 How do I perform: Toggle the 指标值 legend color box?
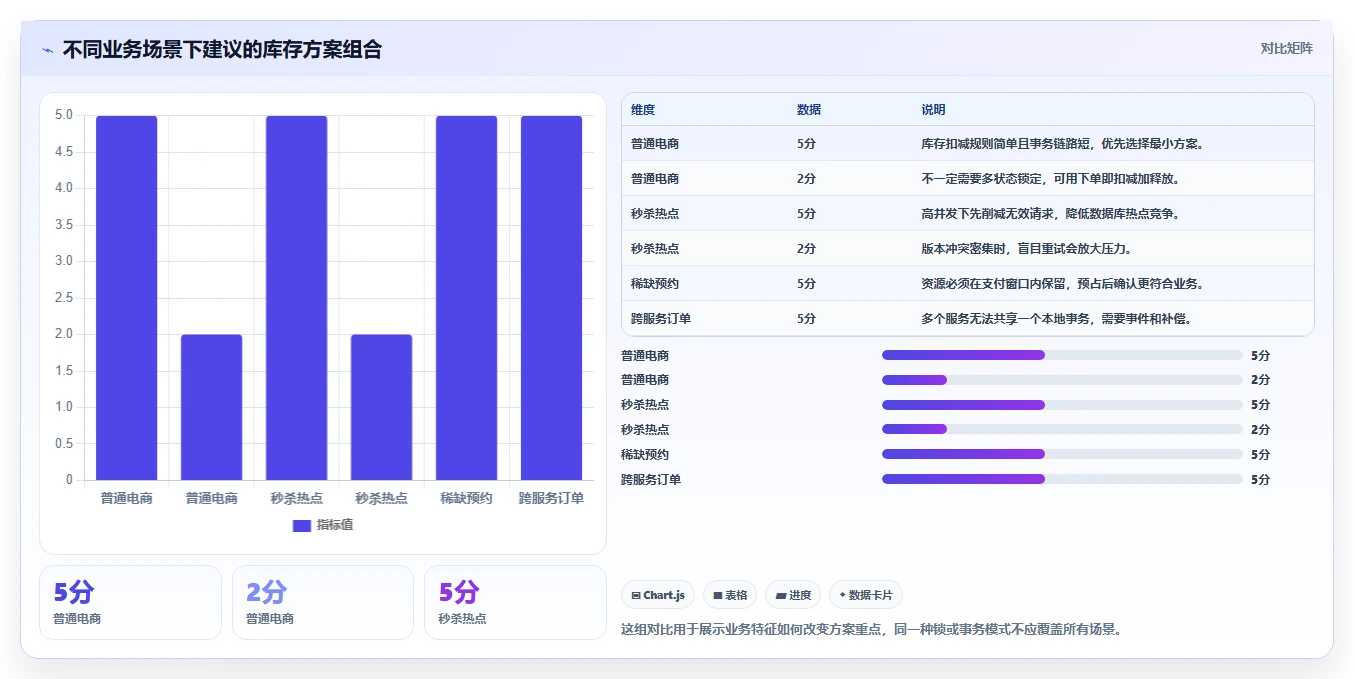[x=302, y=525]
